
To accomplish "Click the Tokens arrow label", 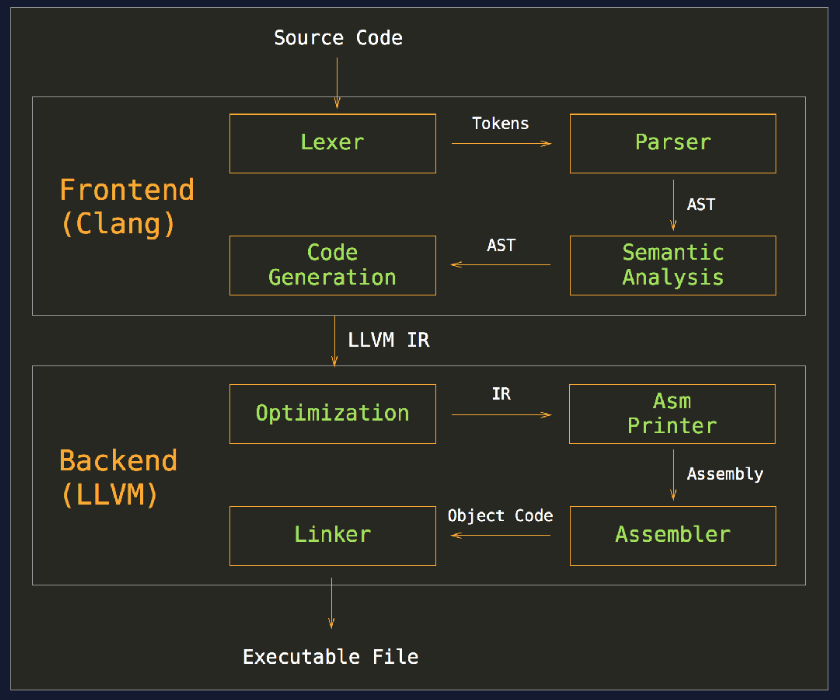I will [500, 123].
